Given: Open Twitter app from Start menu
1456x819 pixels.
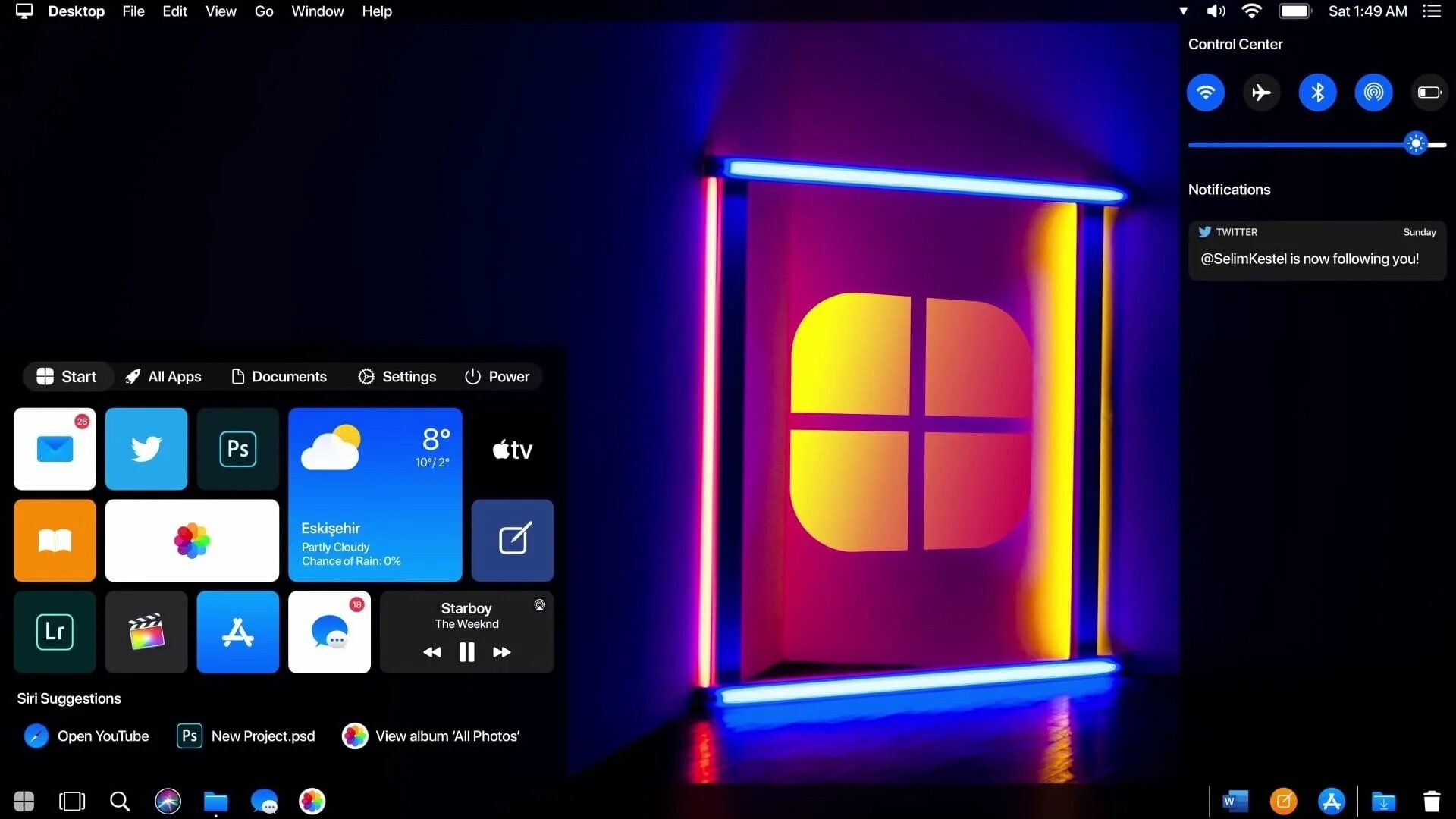Looking at the screenshot, I should pos(146,449).
